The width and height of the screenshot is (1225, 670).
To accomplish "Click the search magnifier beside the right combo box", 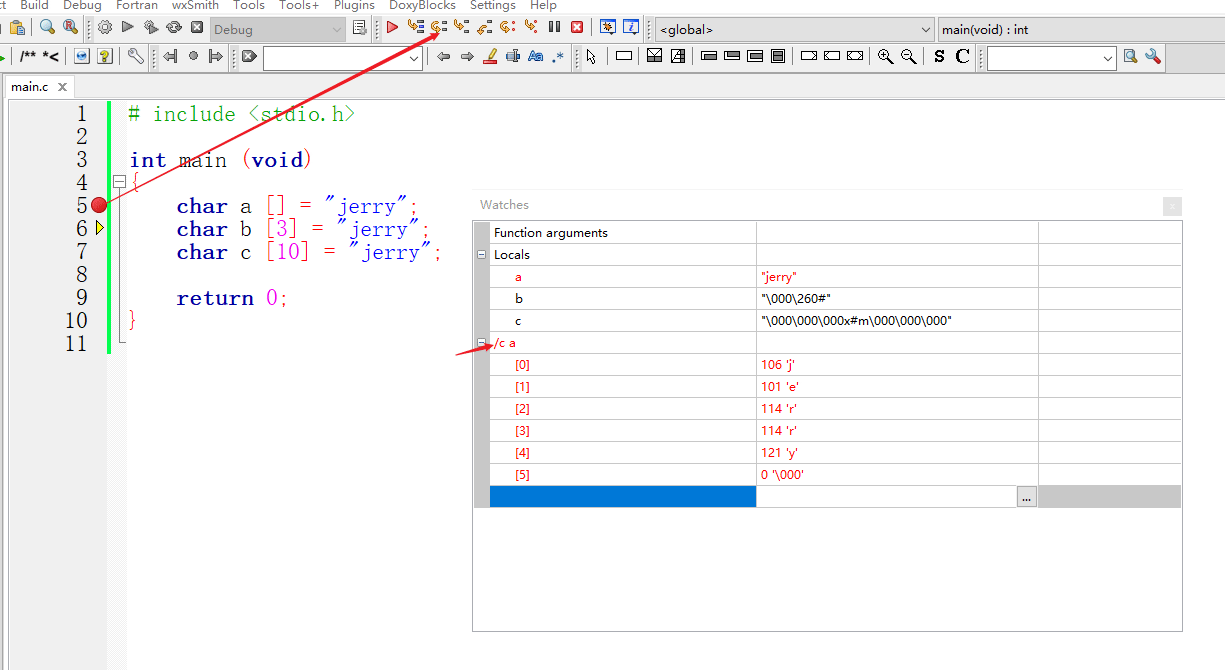I will pos(1130,57).
